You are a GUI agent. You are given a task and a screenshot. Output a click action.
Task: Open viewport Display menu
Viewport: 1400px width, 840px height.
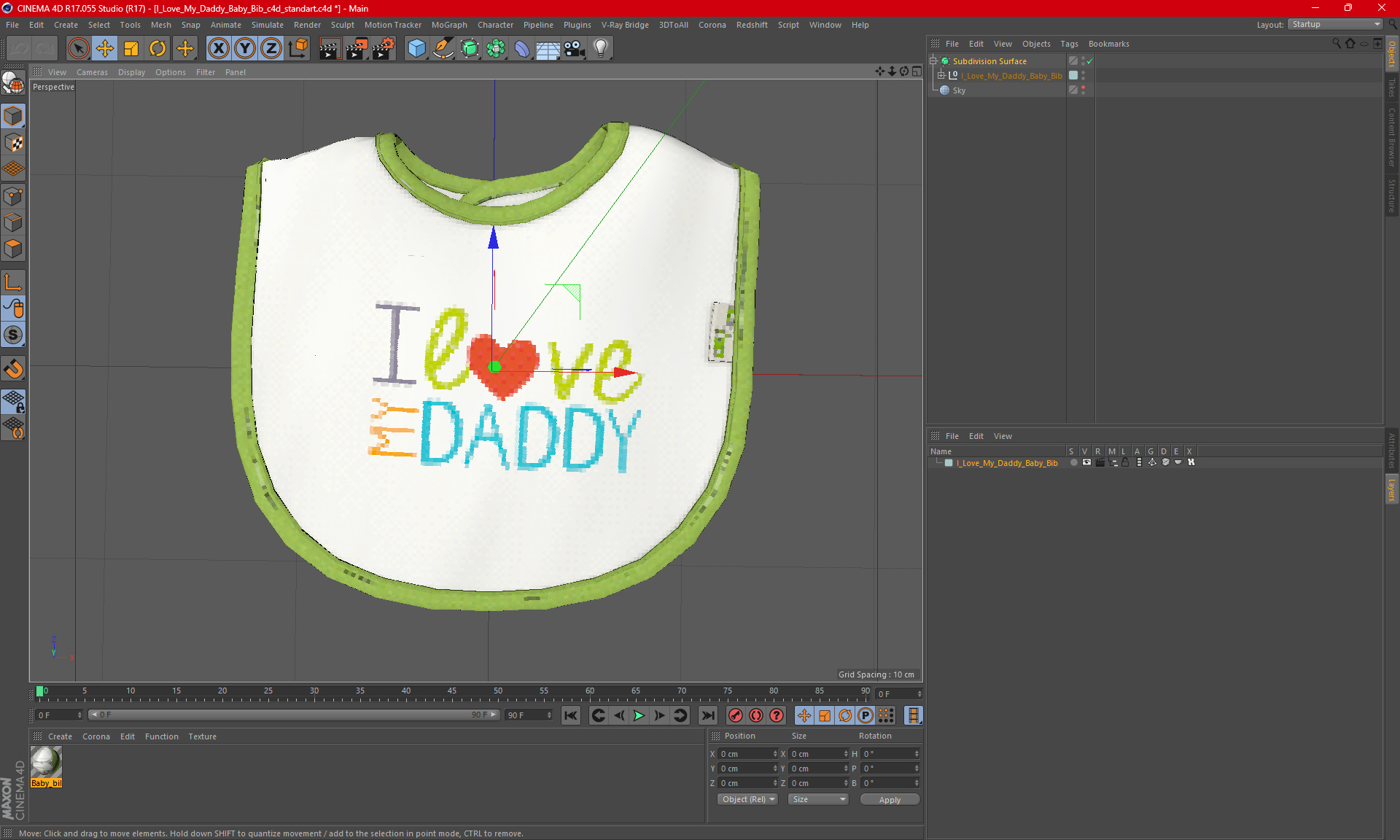pyautogui.click(x=131, y=72)
